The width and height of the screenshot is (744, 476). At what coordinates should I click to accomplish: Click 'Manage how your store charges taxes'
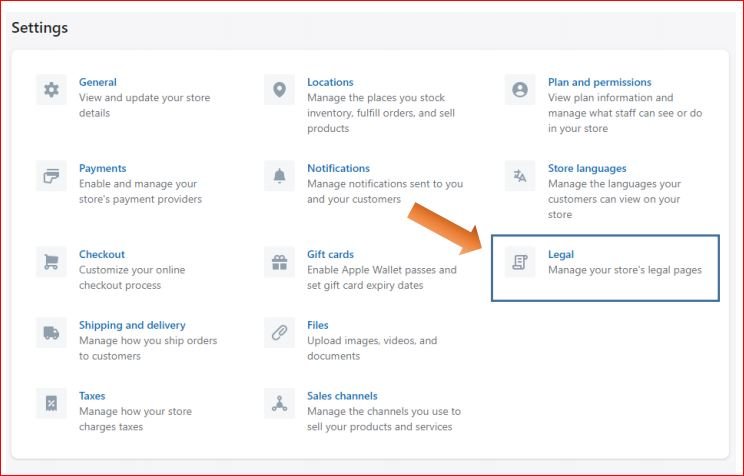coord(135,419)
